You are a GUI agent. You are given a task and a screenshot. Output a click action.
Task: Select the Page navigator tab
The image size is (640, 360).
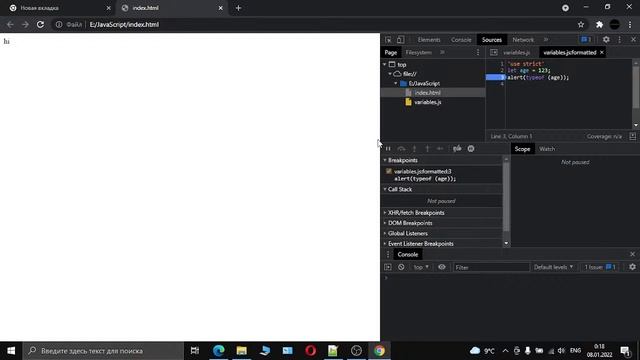391,52
